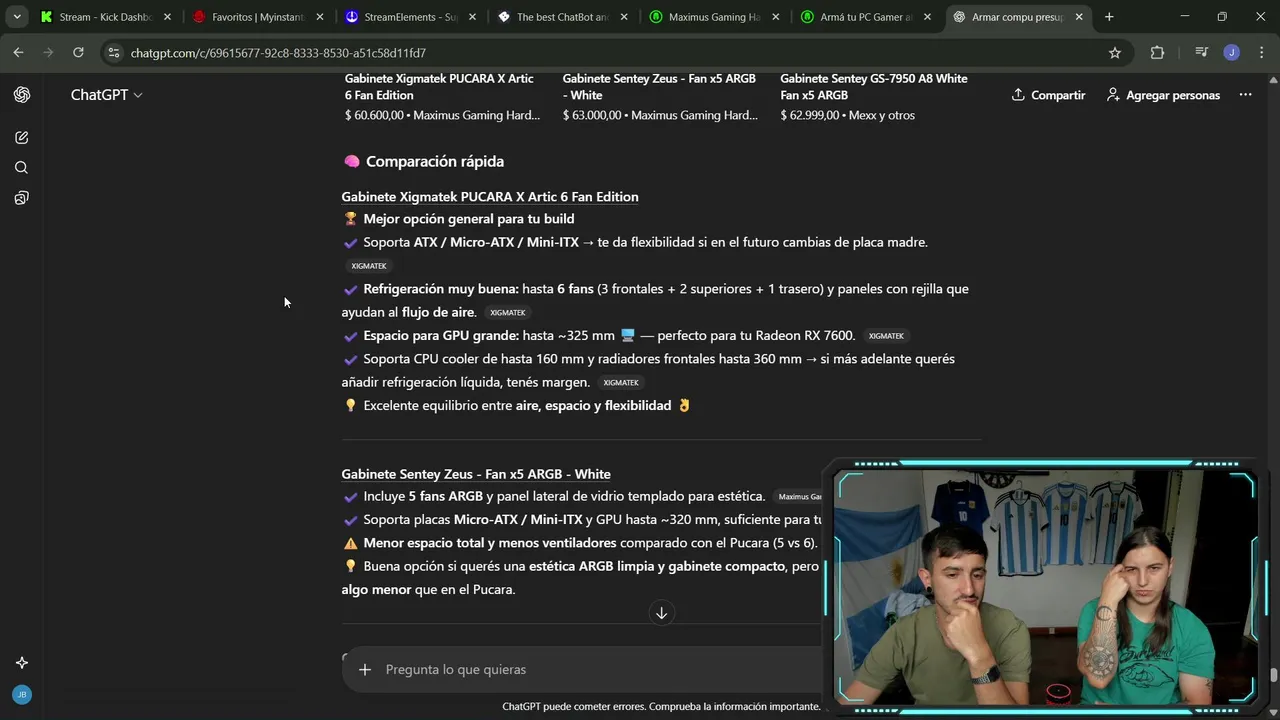Open Gabinete Sentey Zeus Fan x5 ARGB heading link
This screenshot has height=720, width=1280.
click(x=476, y=474)
